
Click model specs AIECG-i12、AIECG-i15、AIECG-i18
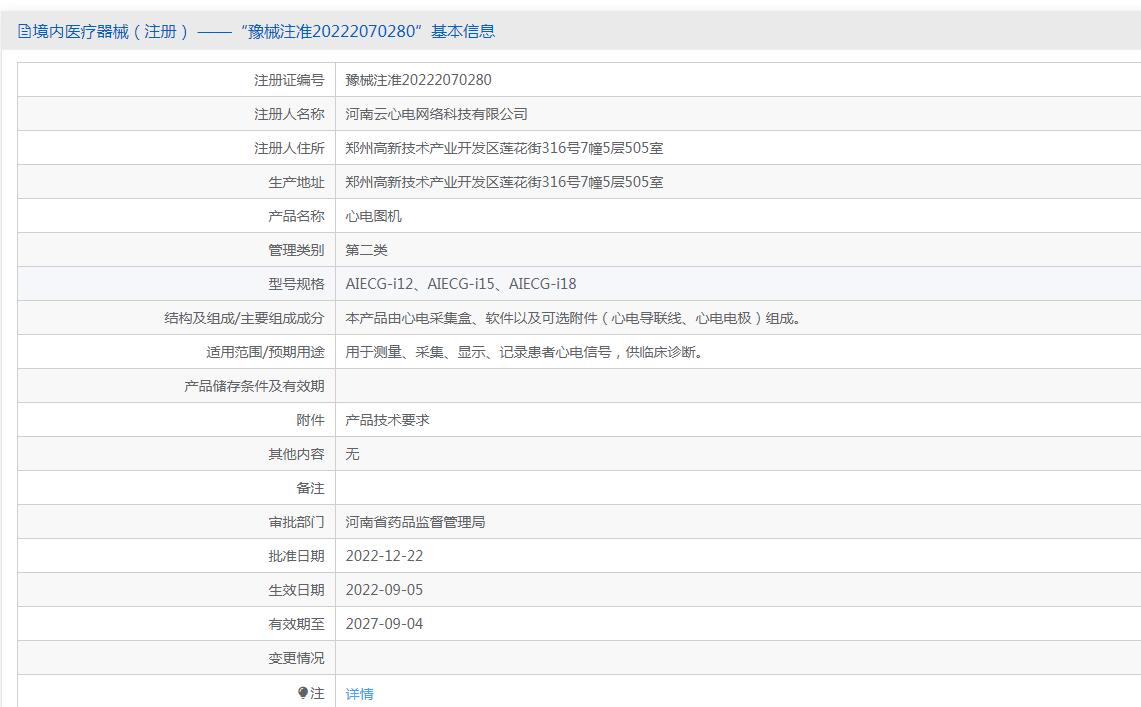pyautogui.click(x=461, y=284)
